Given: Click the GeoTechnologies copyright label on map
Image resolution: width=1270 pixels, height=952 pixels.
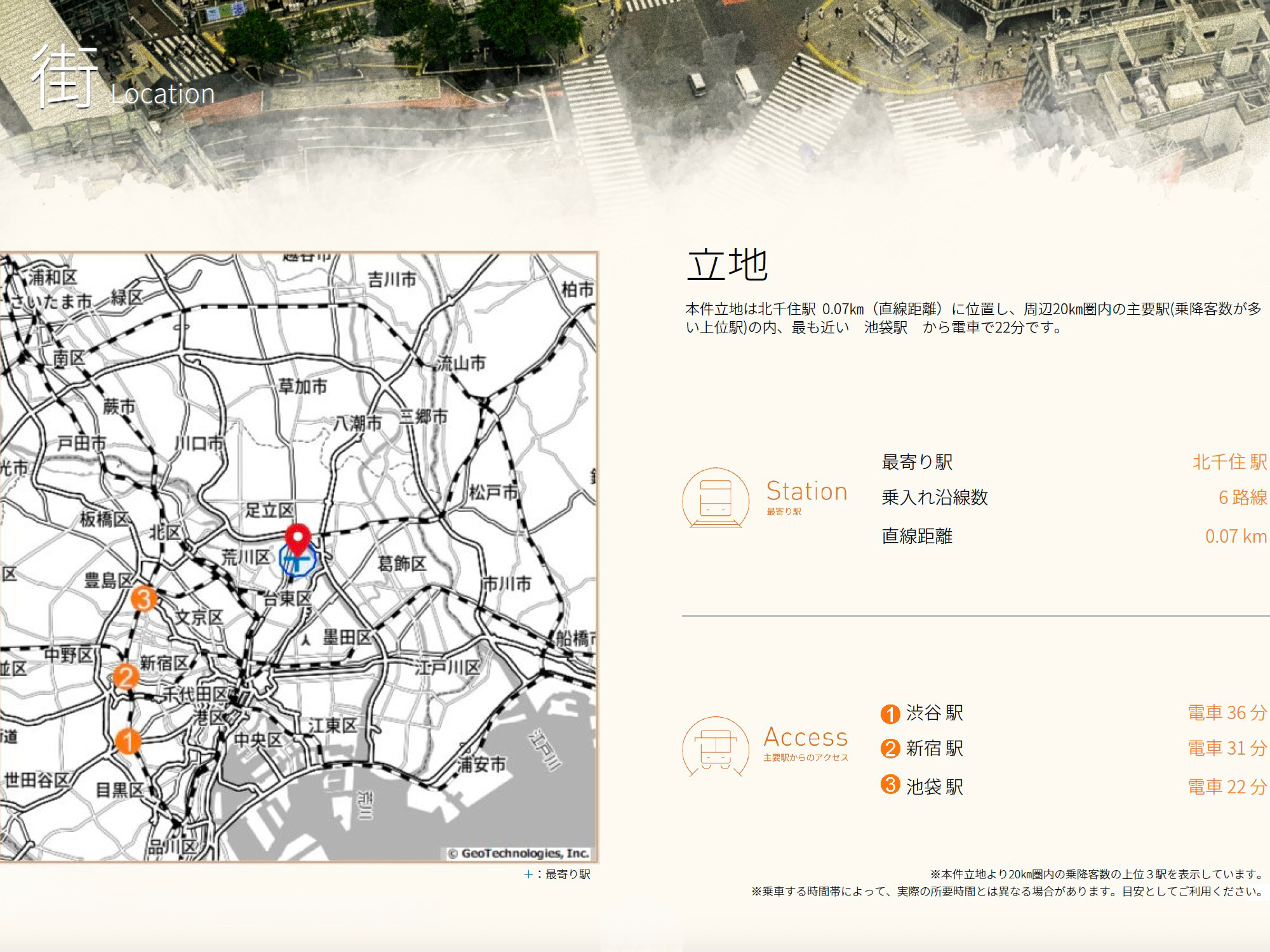Looking at the screenshot, I should click(519, 854).
